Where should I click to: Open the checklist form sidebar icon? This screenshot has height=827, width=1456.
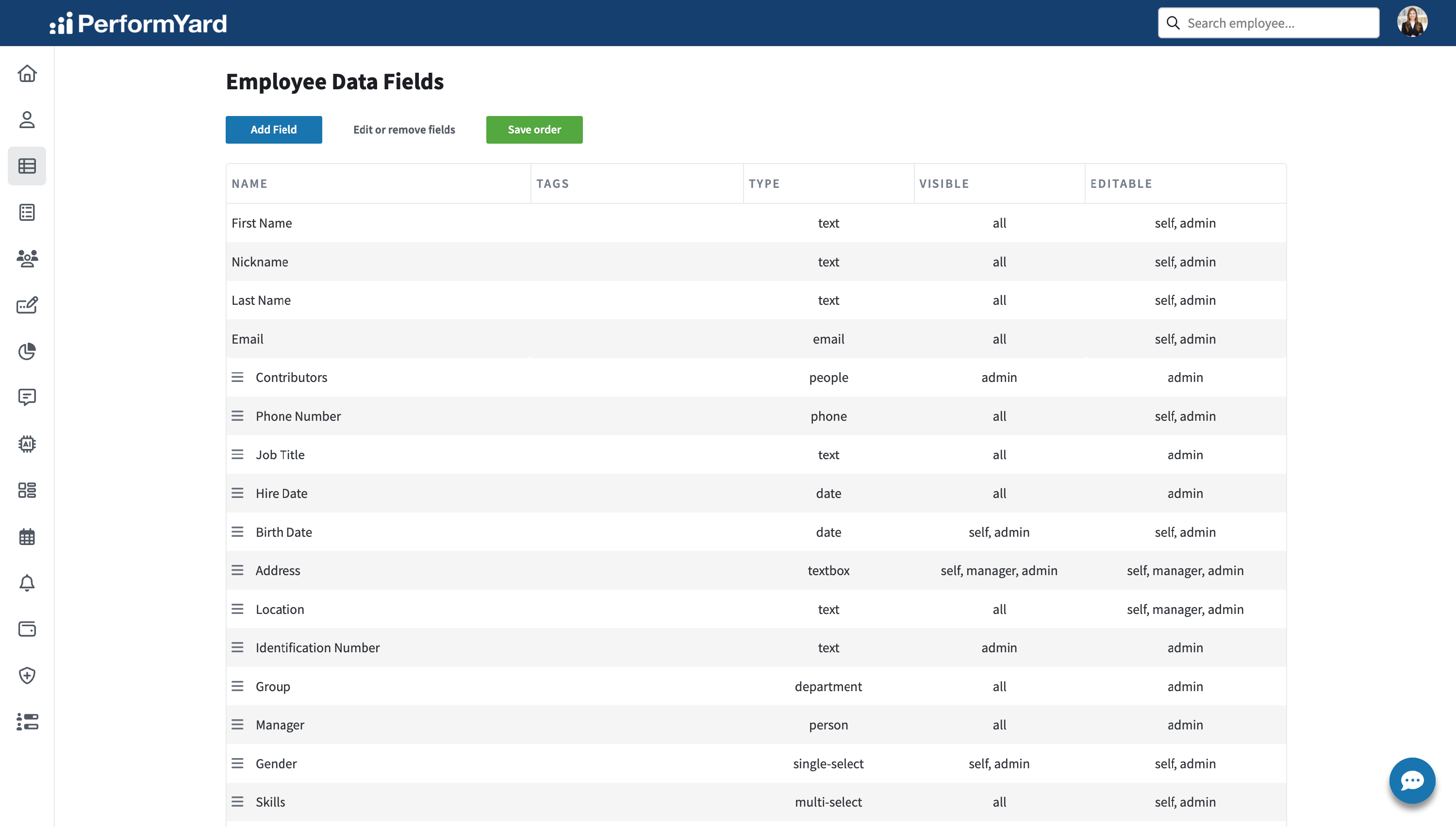(x=27, y=213)
